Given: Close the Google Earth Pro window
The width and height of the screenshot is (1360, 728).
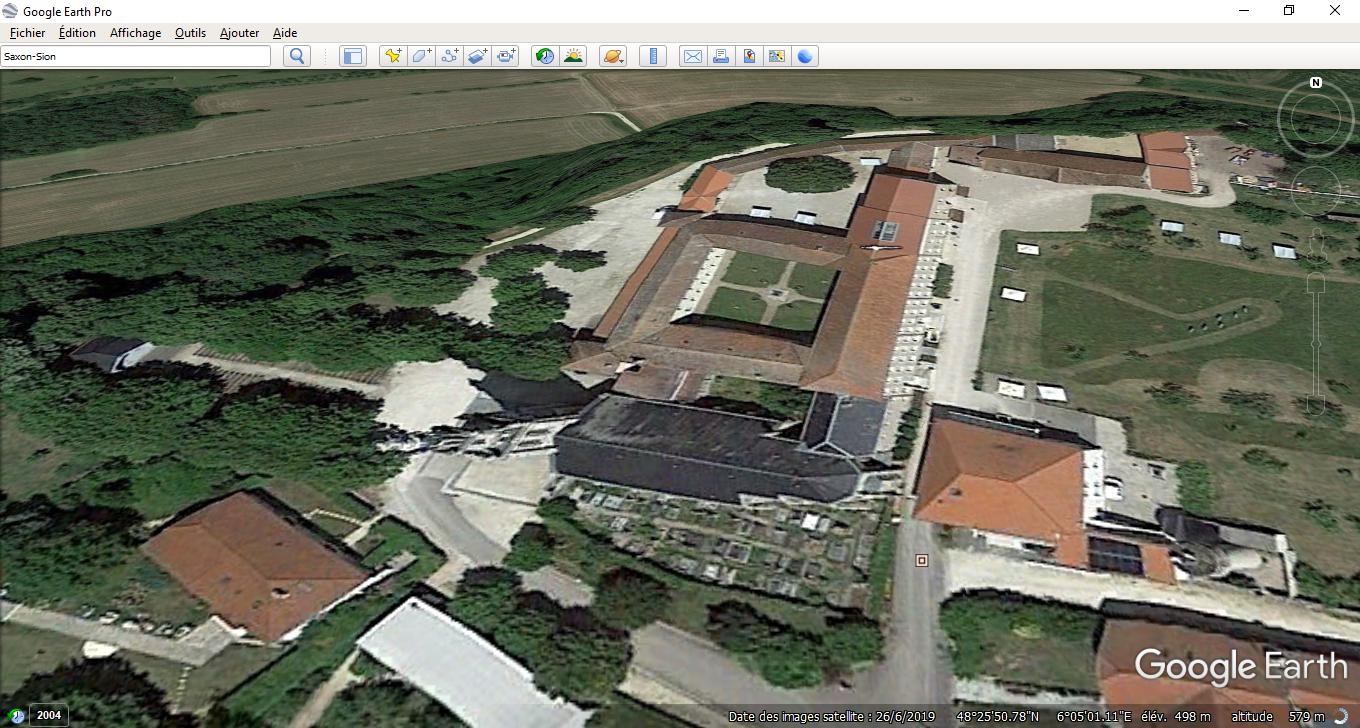Looking at the screenshot, I should click(1335, 11).
